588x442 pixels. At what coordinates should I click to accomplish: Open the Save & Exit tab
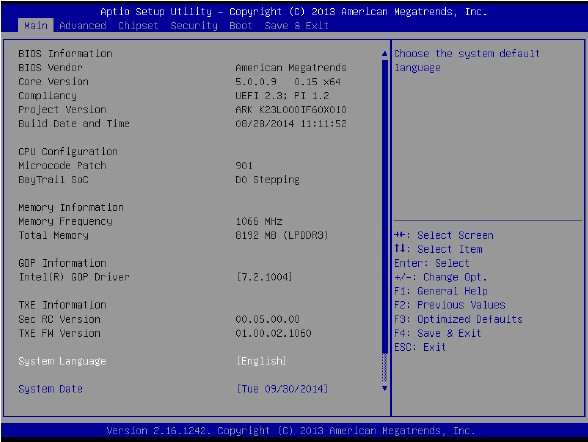coord(296,25)
